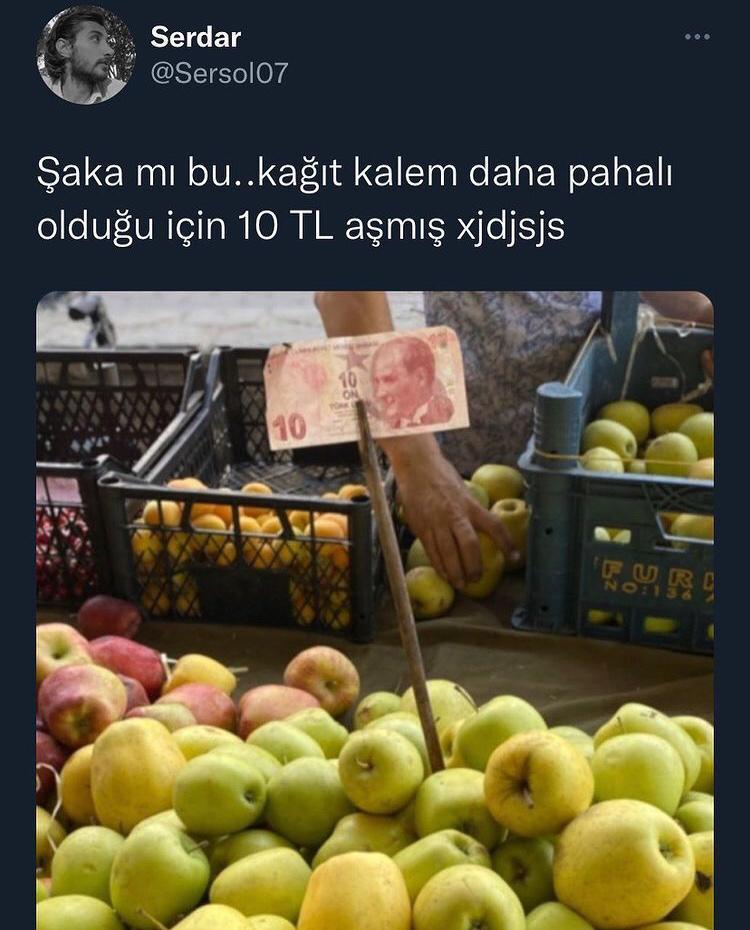
Task: Click the tweet's second line mentioning 10 TL
Action: (301, 227)
